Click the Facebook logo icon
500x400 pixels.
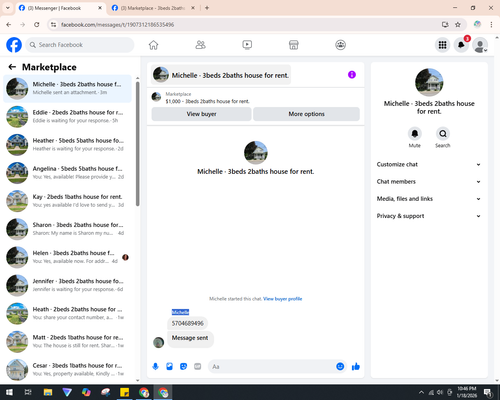point(14,45)
